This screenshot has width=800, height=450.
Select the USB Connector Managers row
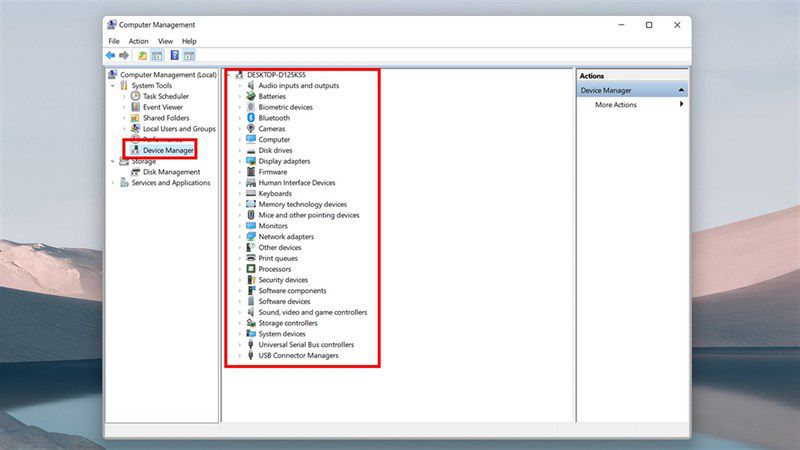click(x=298, y=355)
